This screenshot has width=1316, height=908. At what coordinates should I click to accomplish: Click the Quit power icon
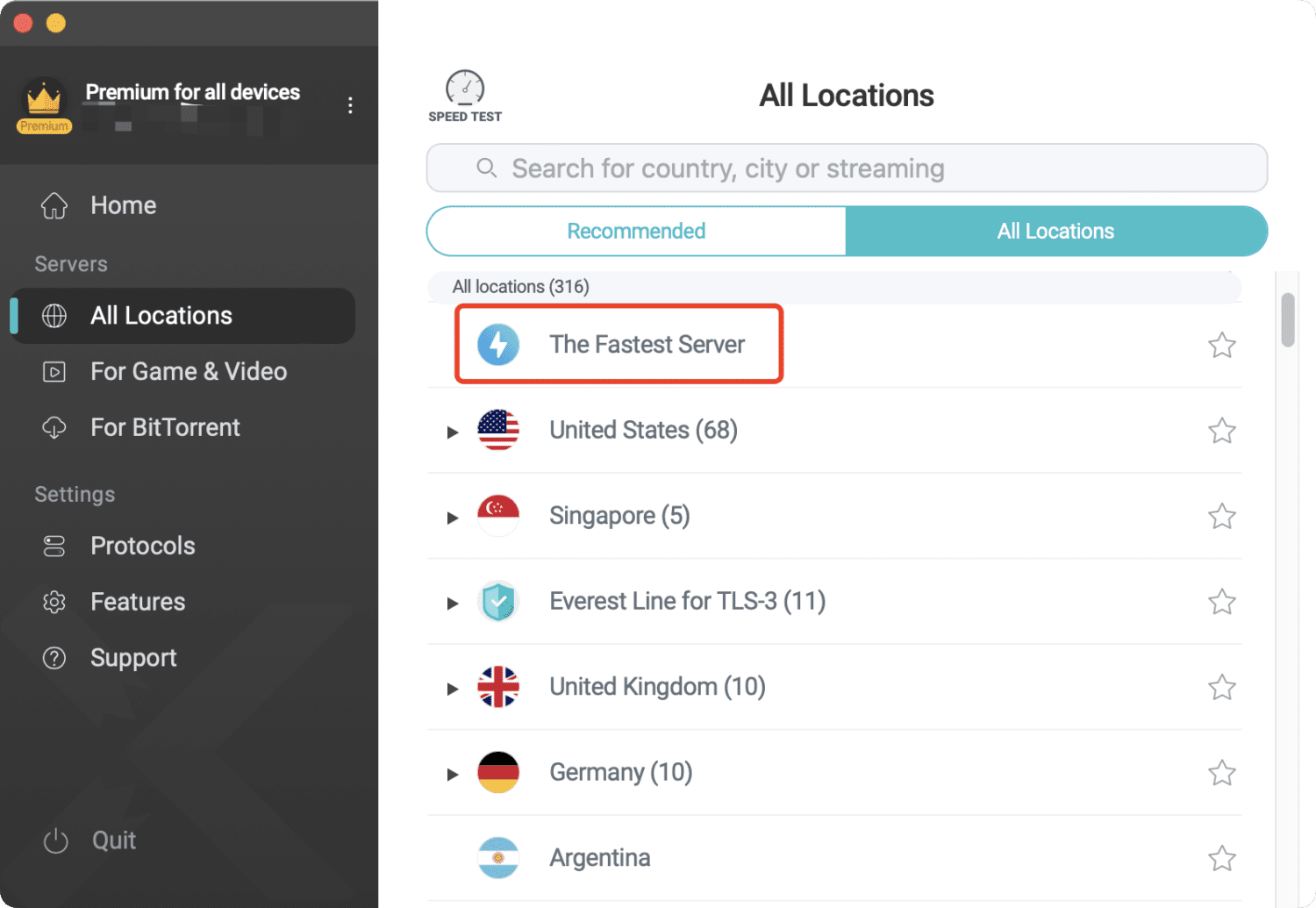(x=55, y=840)
